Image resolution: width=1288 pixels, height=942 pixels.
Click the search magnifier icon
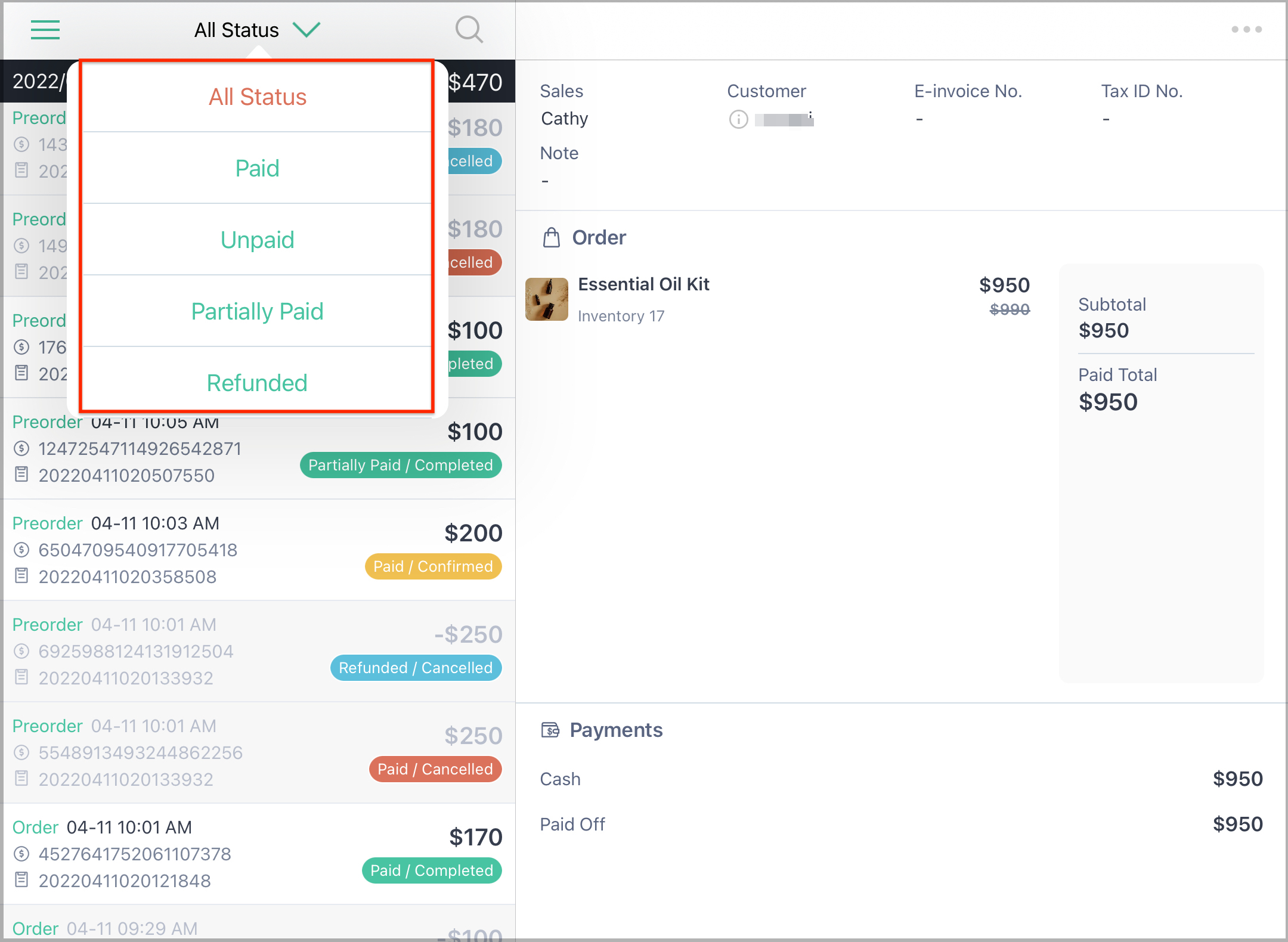click(469, 30)
